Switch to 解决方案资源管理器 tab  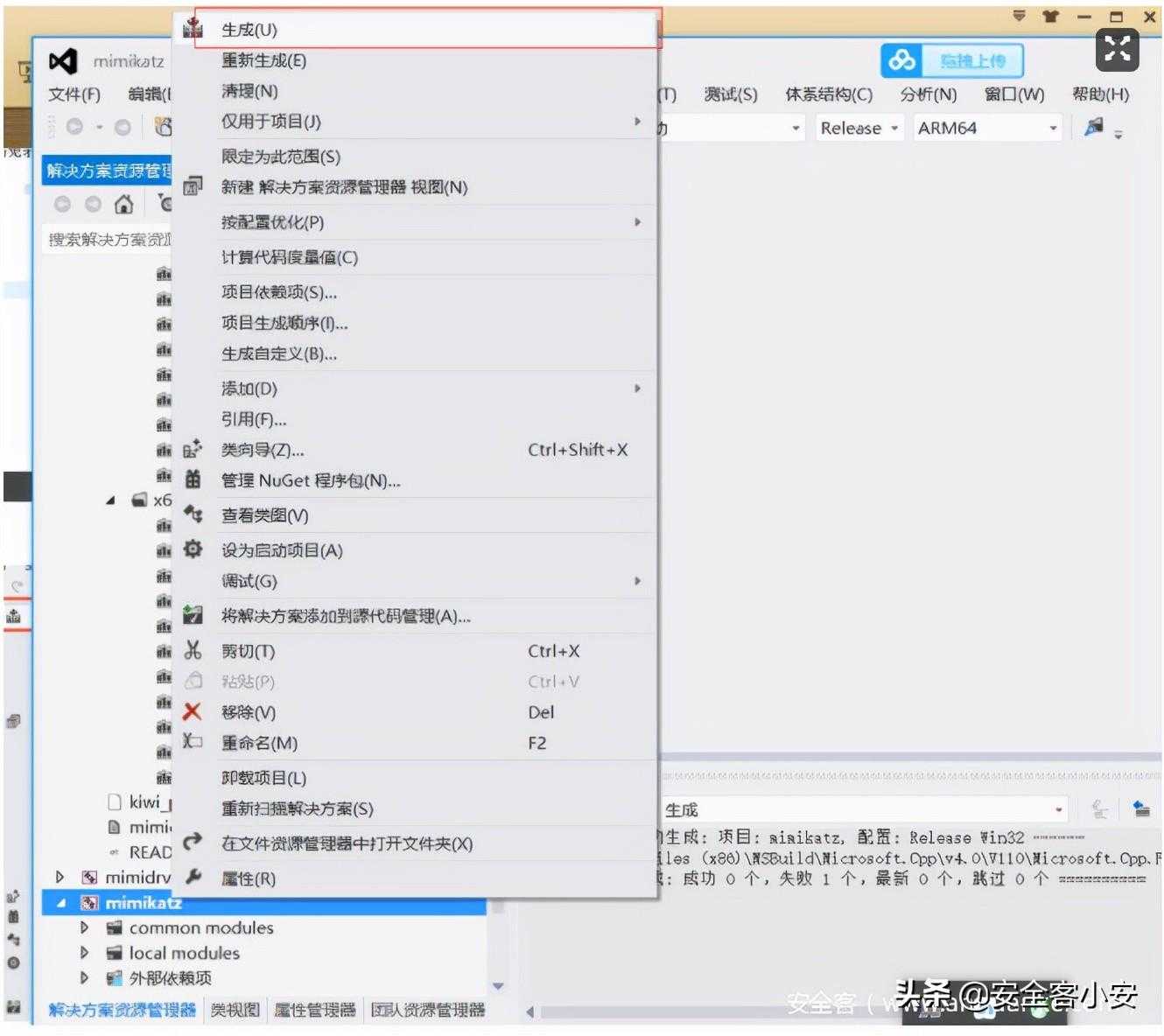point(123,1011)
